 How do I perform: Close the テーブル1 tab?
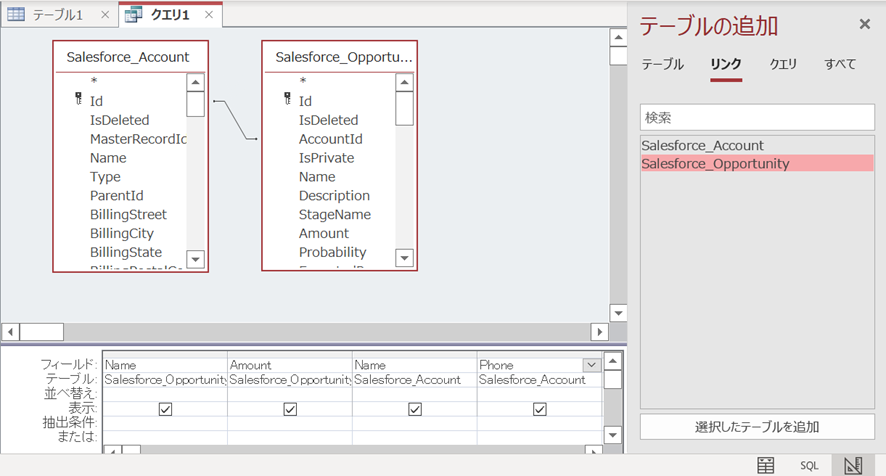tap(105, 15)
